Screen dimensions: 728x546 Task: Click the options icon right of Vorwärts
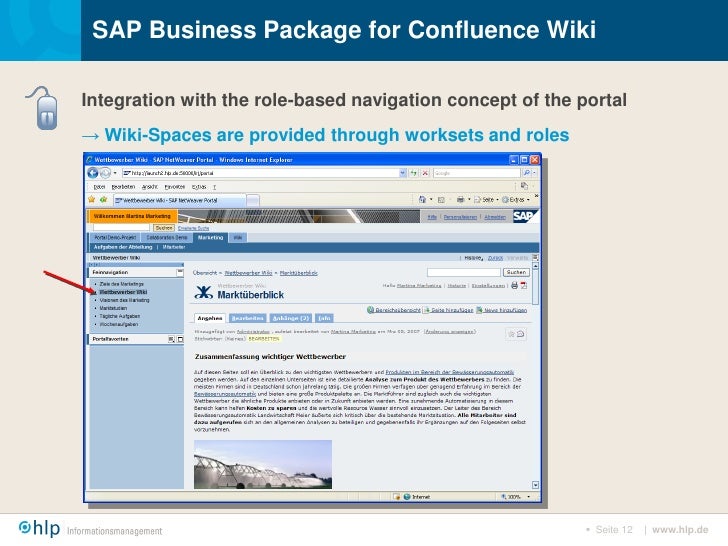click(x=535, y=257)
